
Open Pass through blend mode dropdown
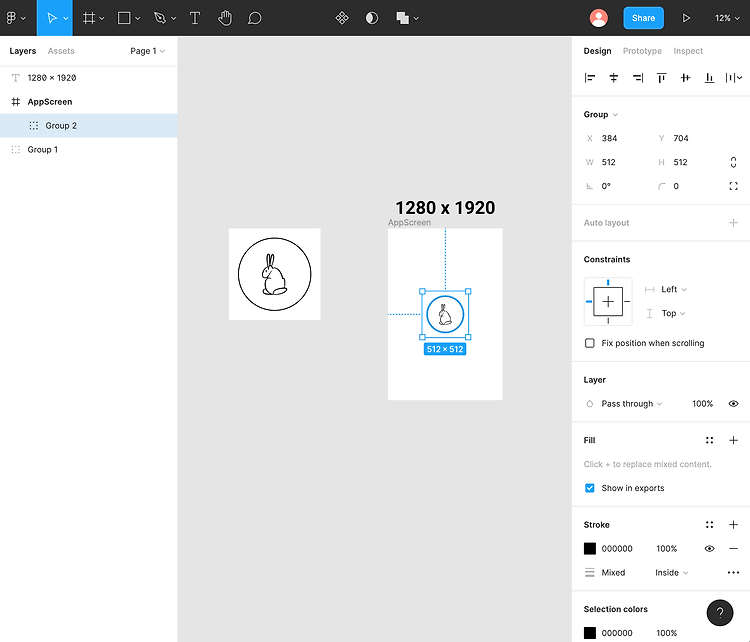pyautogui.click(x=631, y=404)
